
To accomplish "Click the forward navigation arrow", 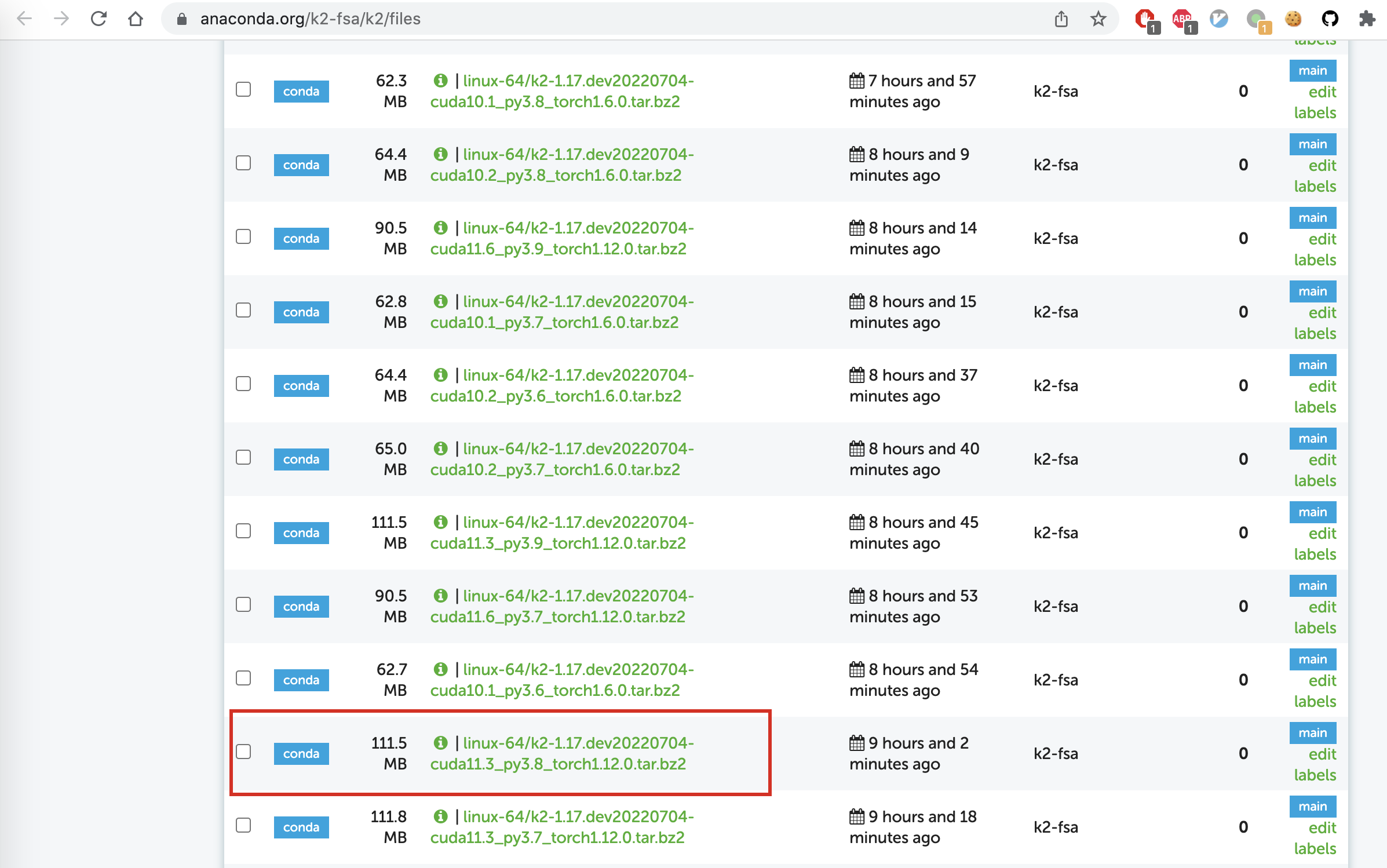I will [x=60, y=18].
